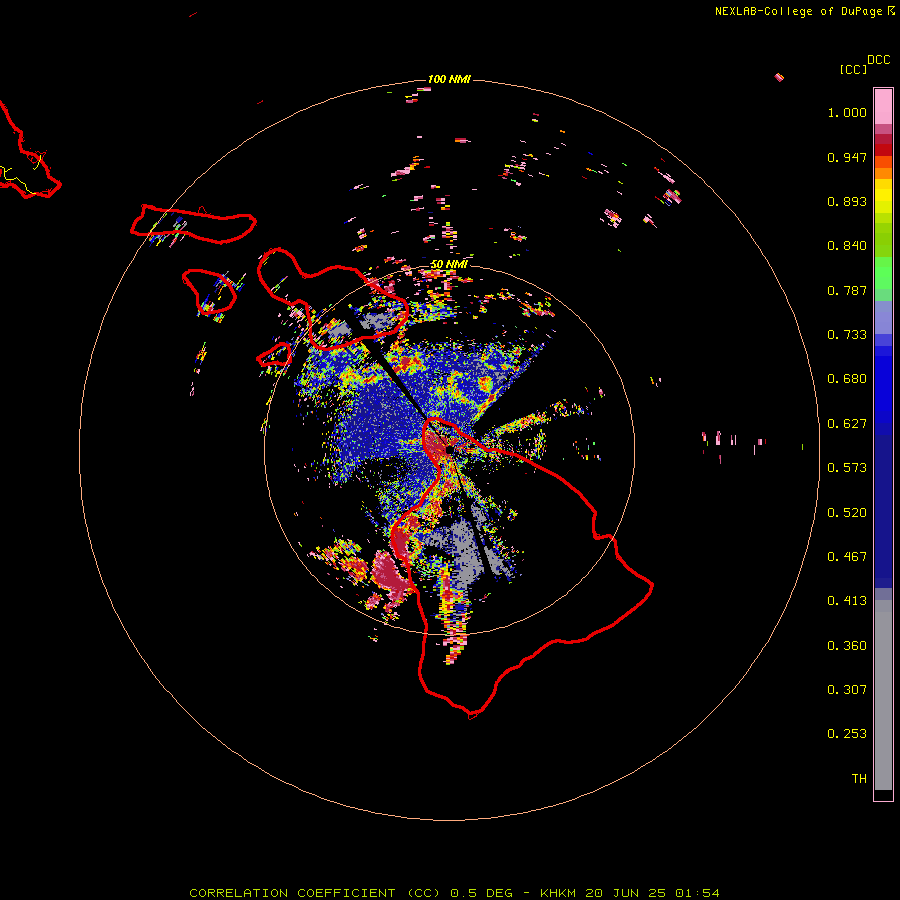Click the [CC] unit label
The image size is (900, 900).
tap(854, 69)
